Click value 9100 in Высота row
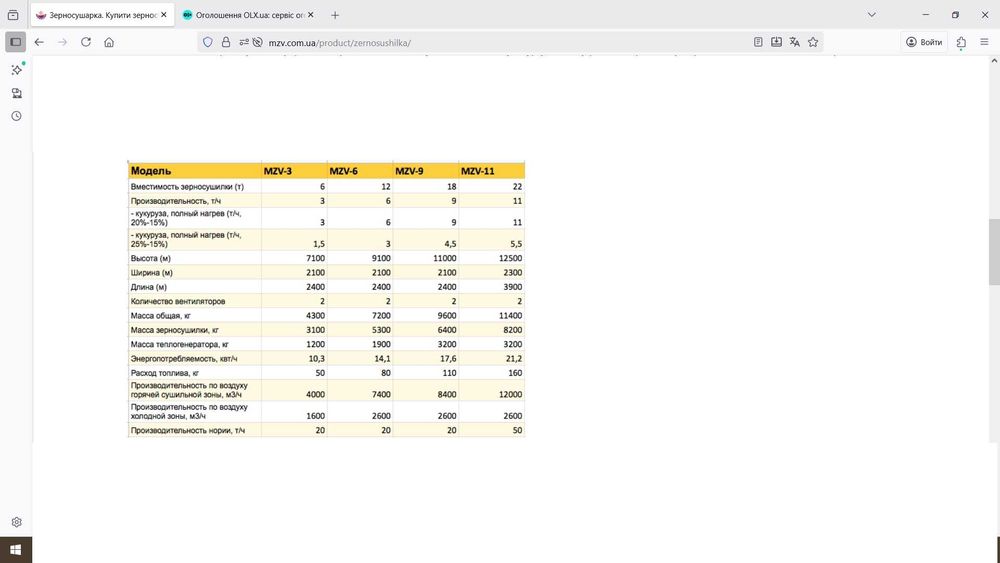Screen dimensions: 1000x563 click(x=381, y=258)
